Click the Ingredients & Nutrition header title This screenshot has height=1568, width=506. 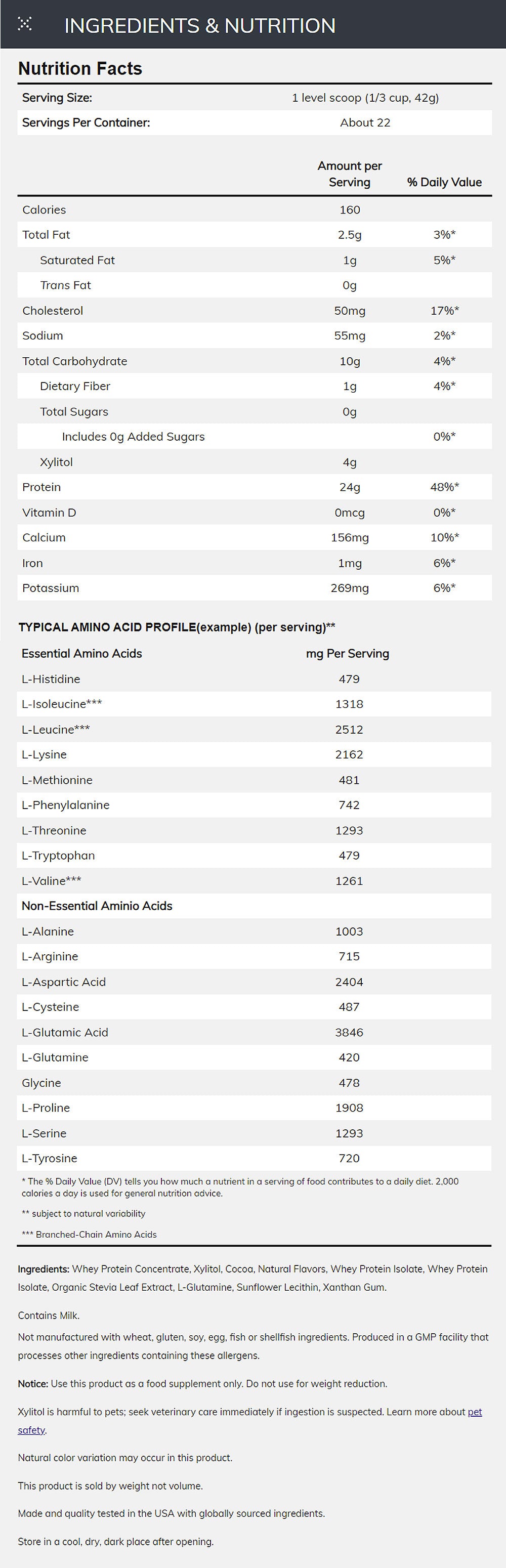click(x=200, y=26)
